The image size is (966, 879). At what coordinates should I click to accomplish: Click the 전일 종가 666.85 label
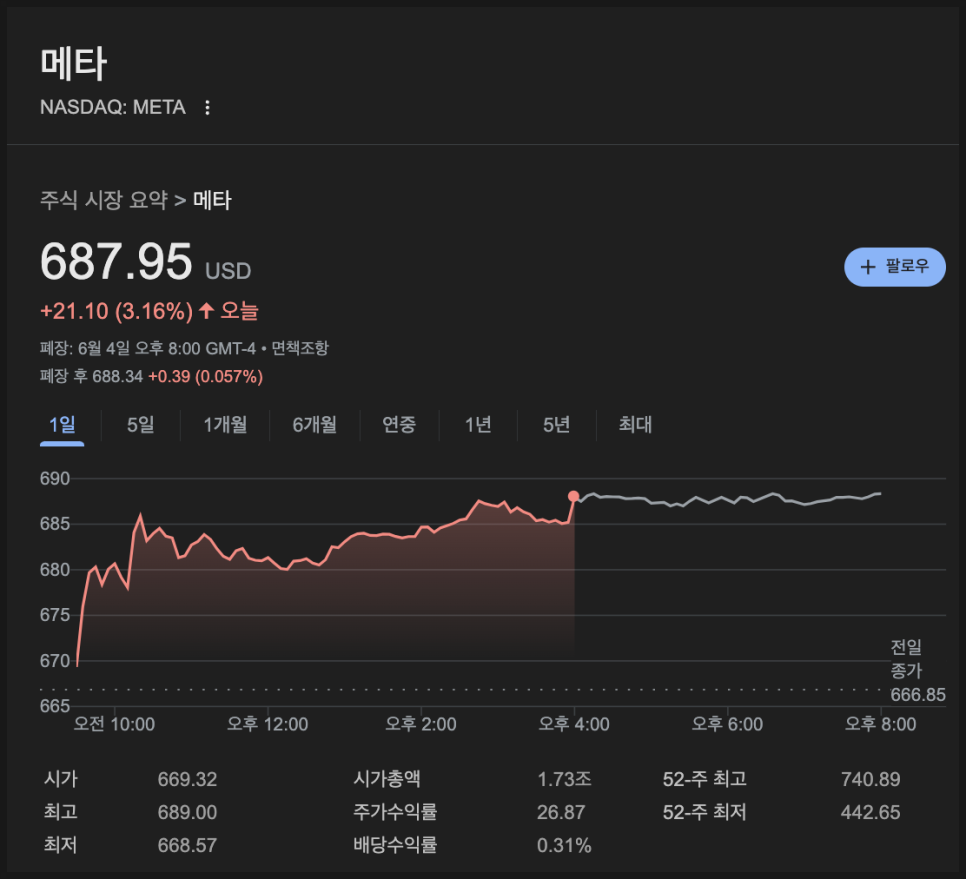(x=917, y=671)
